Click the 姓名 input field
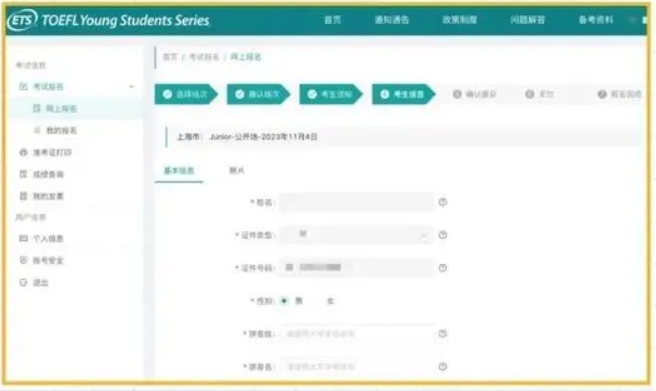The image size is (656, 391). tap(357, 202)
